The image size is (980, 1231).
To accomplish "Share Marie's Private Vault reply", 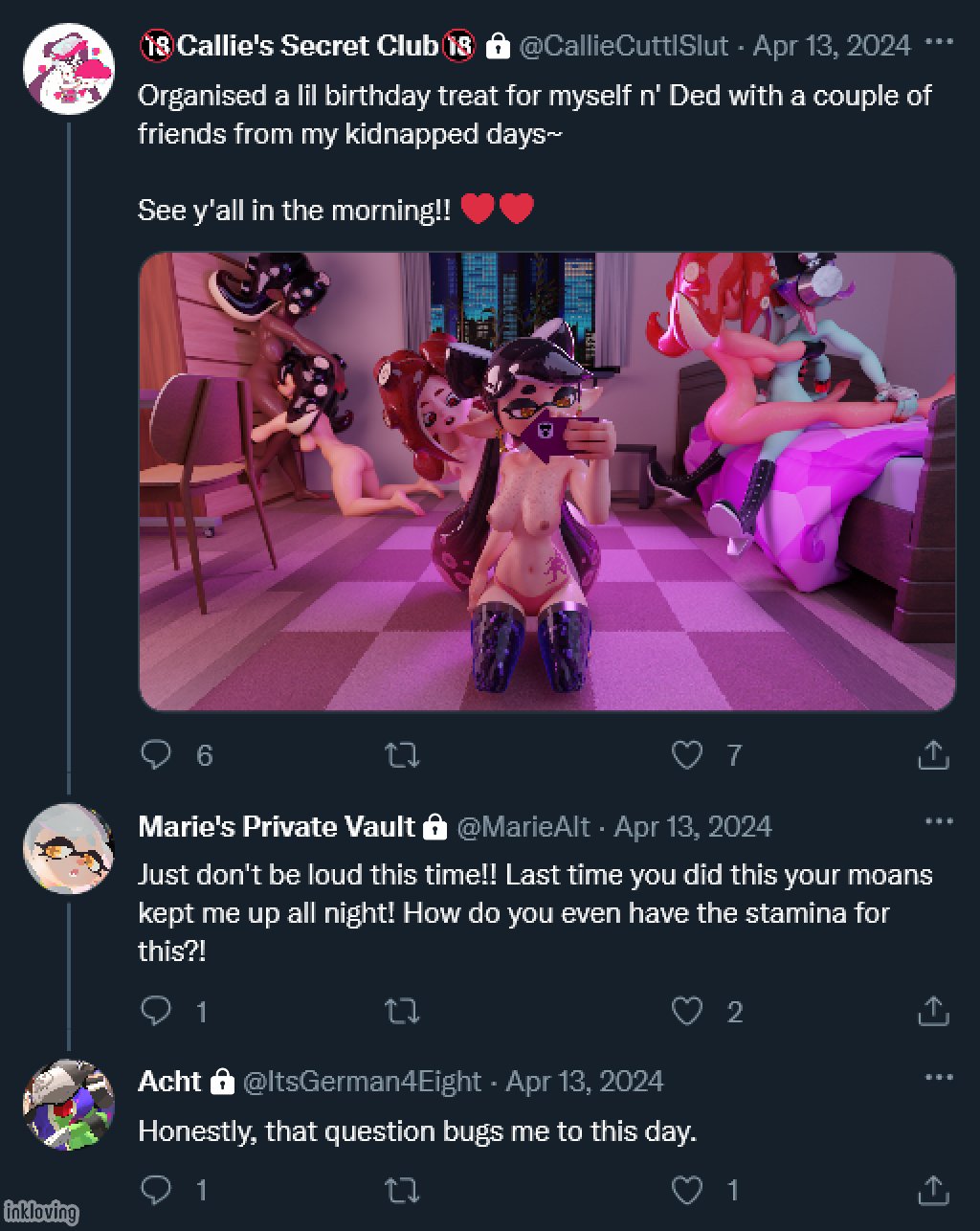I will click(x=933, y=1011).
